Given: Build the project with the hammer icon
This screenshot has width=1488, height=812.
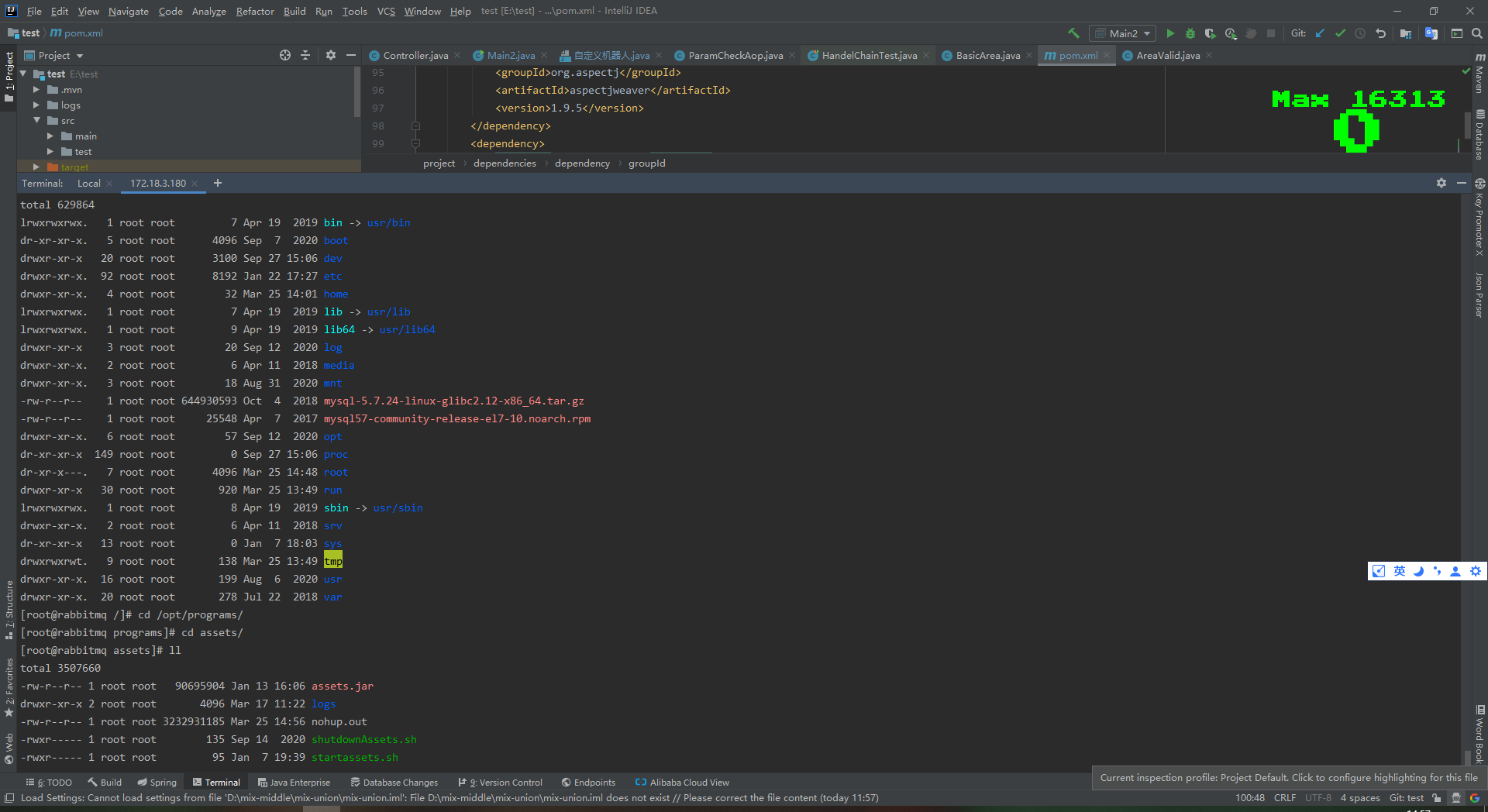Looking at the screenshot, I should 1073,33.
